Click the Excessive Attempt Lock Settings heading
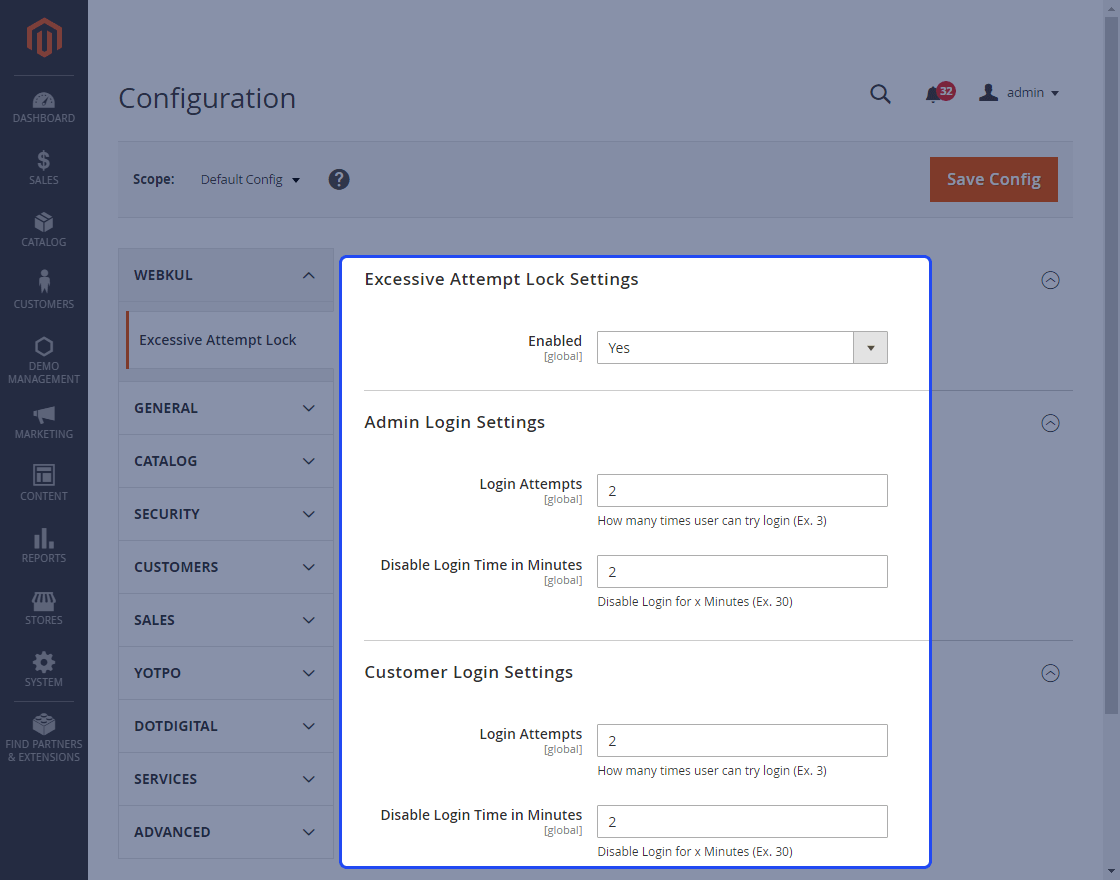Screen dimensions: 1120x880 (x=501, y=279)
